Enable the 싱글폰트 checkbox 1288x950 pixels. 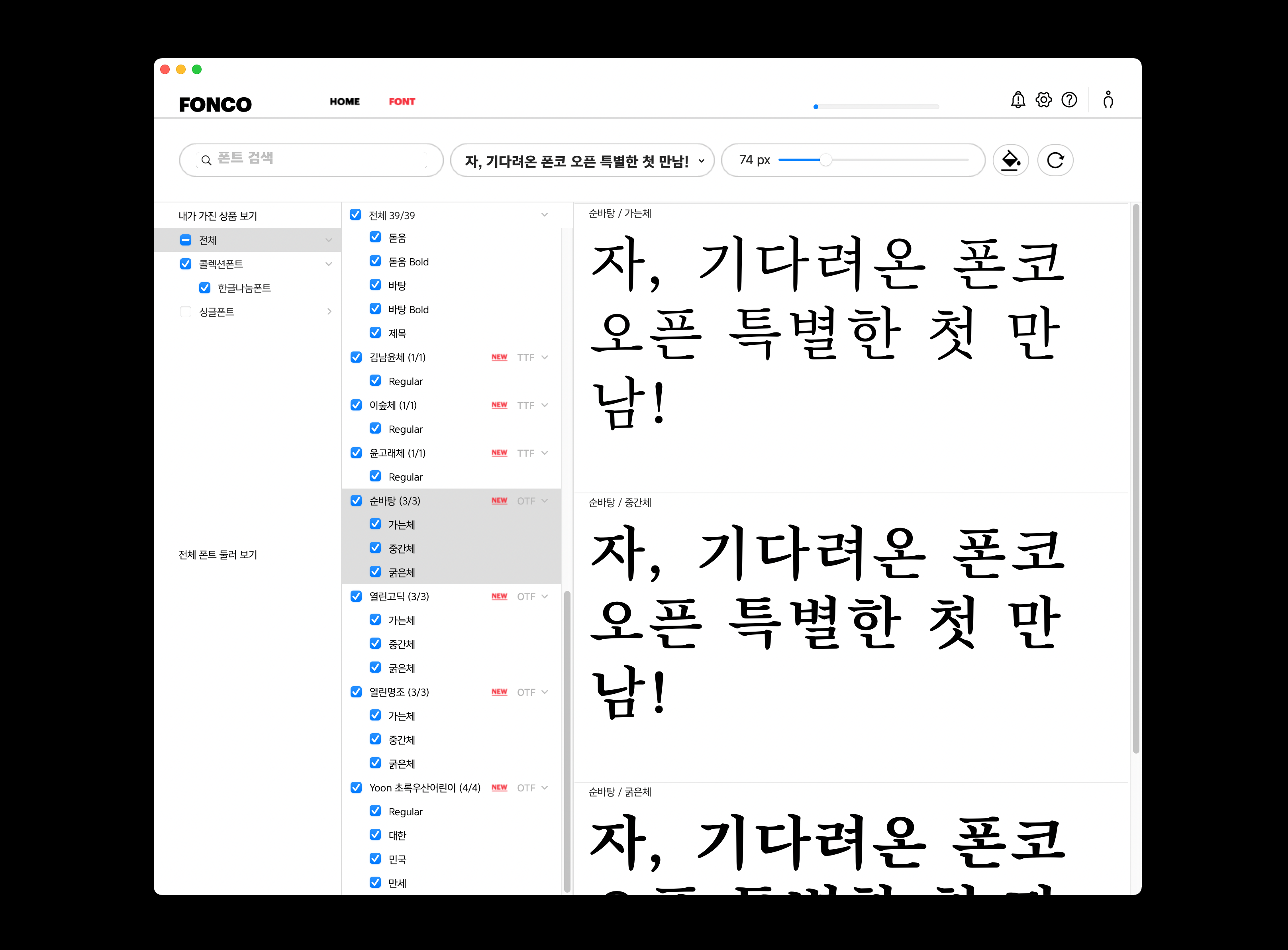pyautogui.click(x=186, y=312)
